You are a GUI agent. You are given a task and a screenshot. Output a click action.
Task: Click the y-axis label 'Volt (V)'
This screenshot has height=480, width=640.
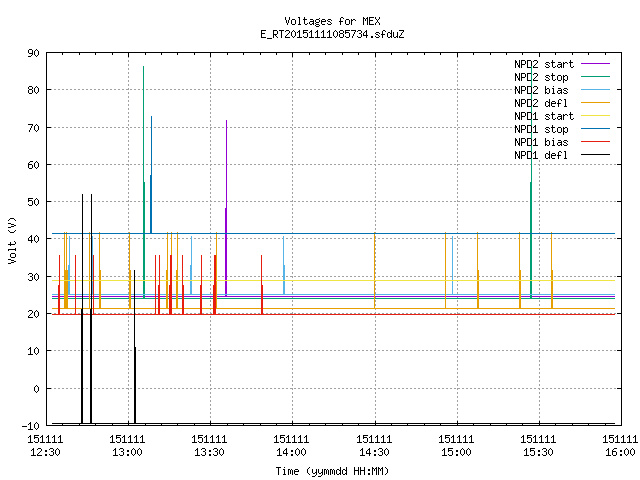click(13, 240)
